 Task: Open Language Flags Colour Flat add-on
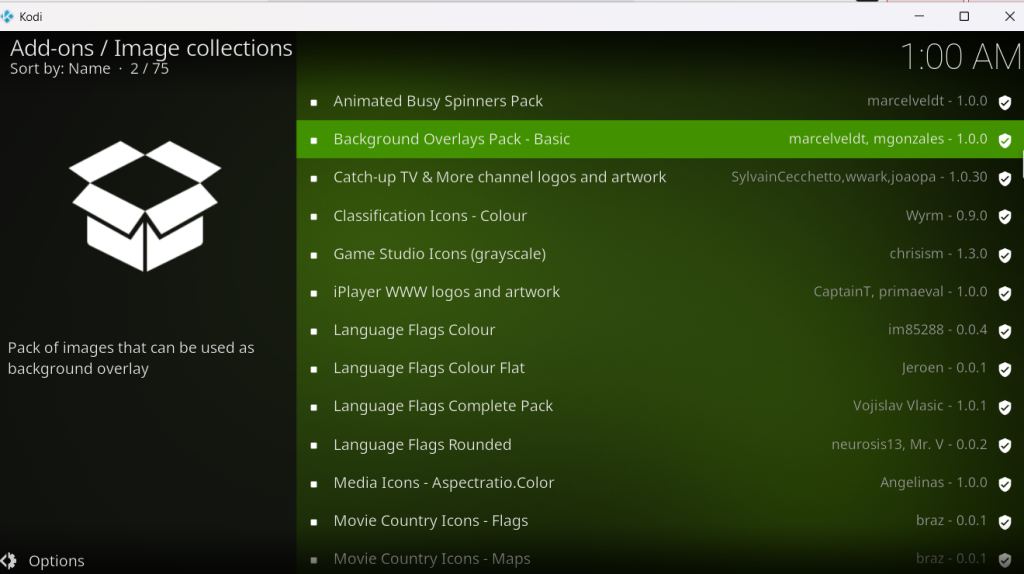[660, 368]
